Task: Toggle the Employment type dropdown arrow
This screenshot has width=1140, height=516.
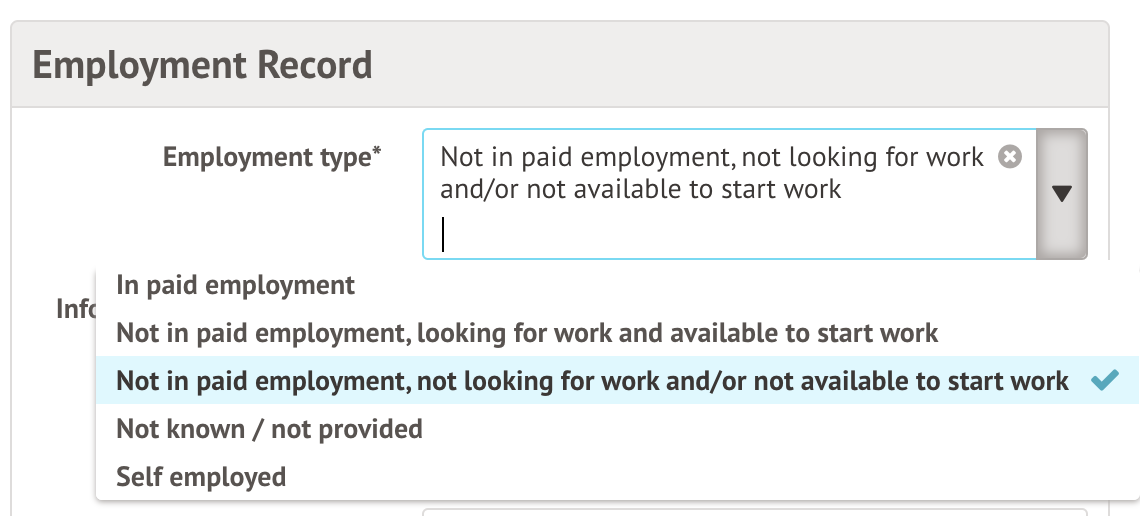Action: pos(1062,194)
